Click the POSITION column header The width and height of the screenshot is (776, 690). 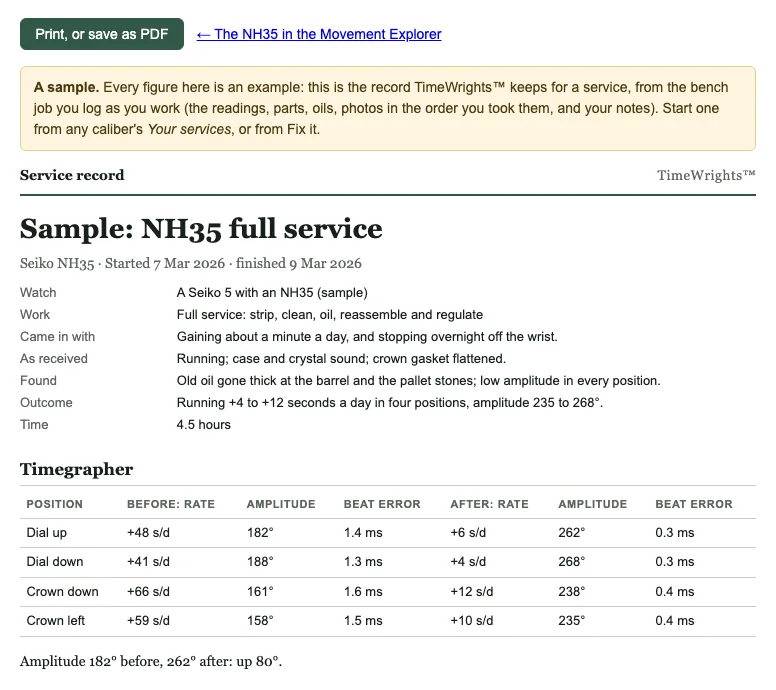(x=54, y=504)
